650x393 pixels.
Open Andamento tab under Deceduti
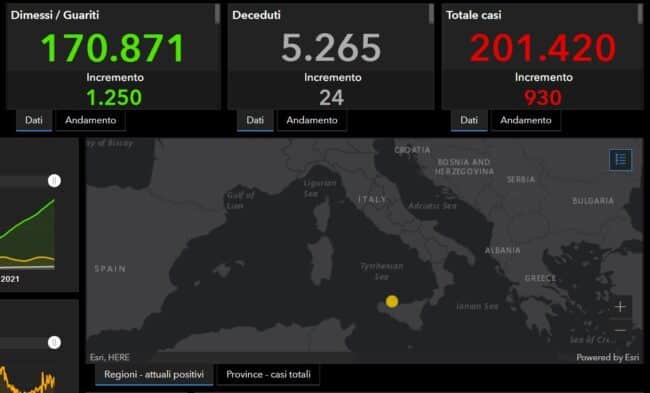point(312,120)
